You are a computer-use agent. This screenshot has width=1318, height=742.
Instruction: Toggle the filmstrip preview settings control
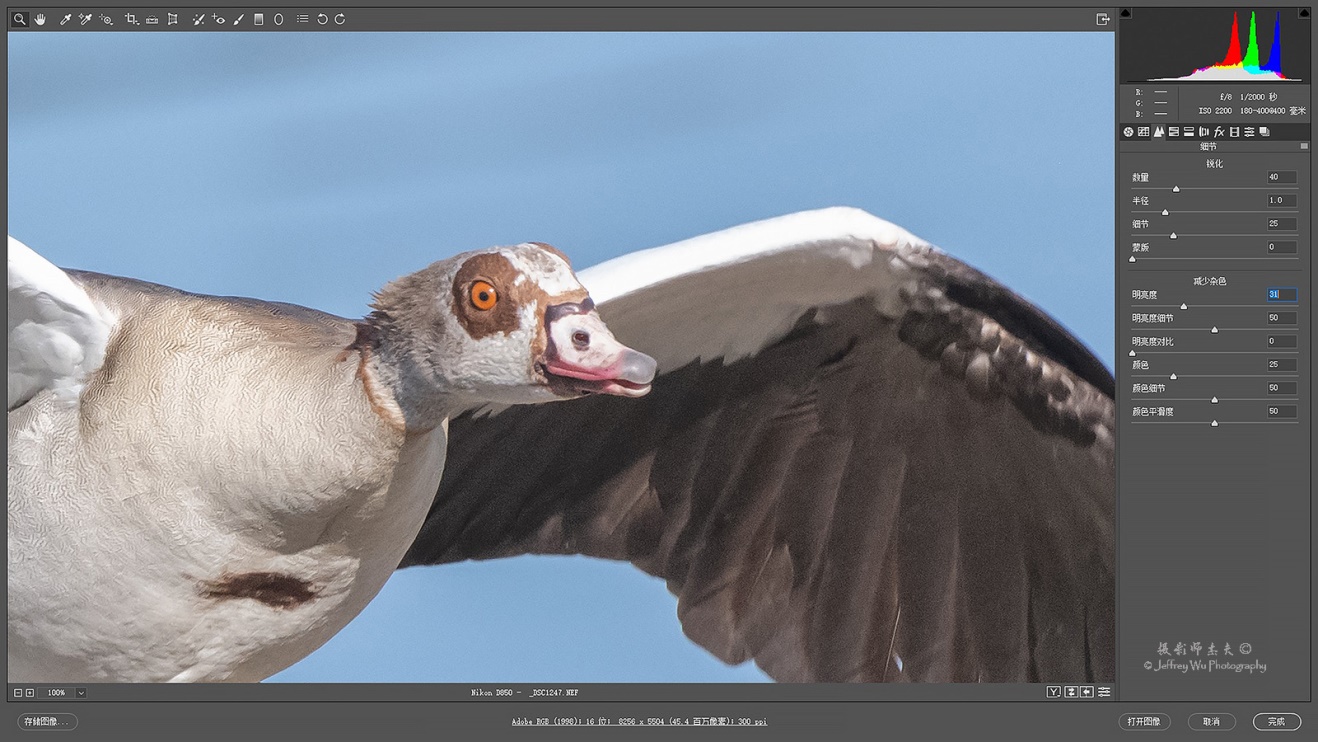(x=1103, y=691)
